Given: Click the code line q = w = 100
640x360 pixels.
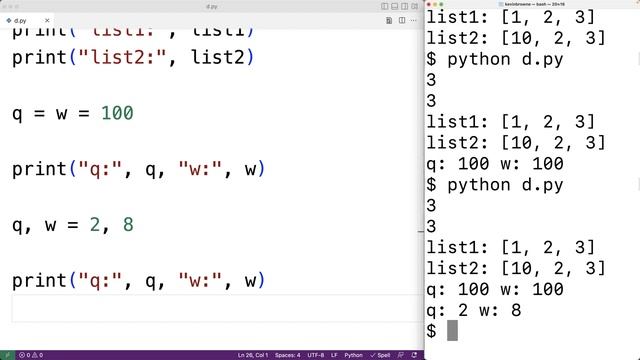Looking at the screenshot, I should tap(73, 113).
